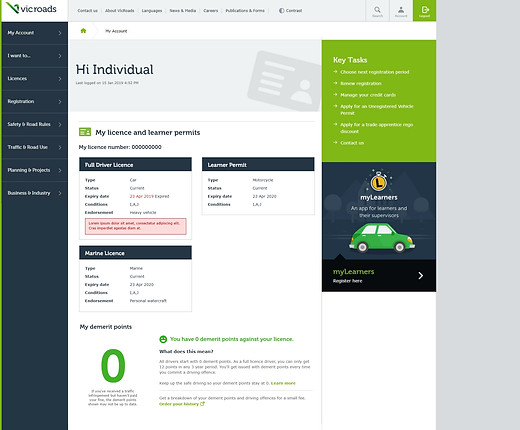
Task: Click expired '23 Apr 2019' expiry date
Action: (142, 196)
